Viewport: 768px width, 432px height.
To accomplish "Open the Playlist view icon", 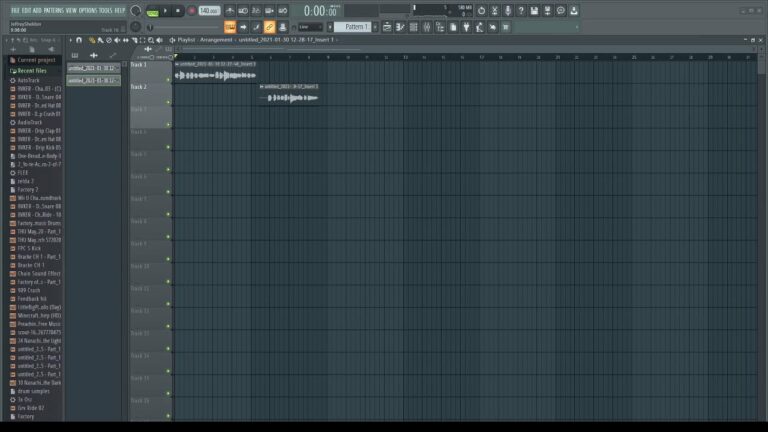I will (x=387, y=27).
